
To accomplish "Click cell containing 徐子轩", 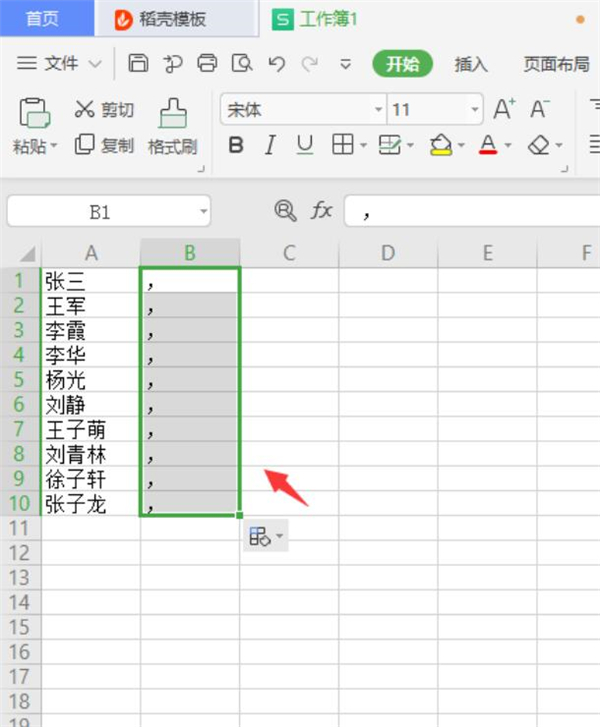I will pyautogui.click(x=90, y=479).
